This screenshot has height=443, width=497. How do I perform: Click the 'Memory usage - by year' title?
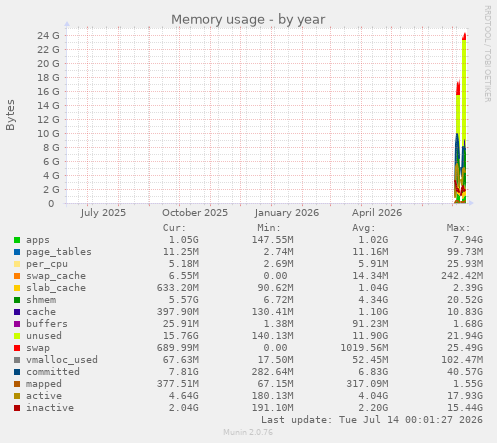tap(248, 20)
